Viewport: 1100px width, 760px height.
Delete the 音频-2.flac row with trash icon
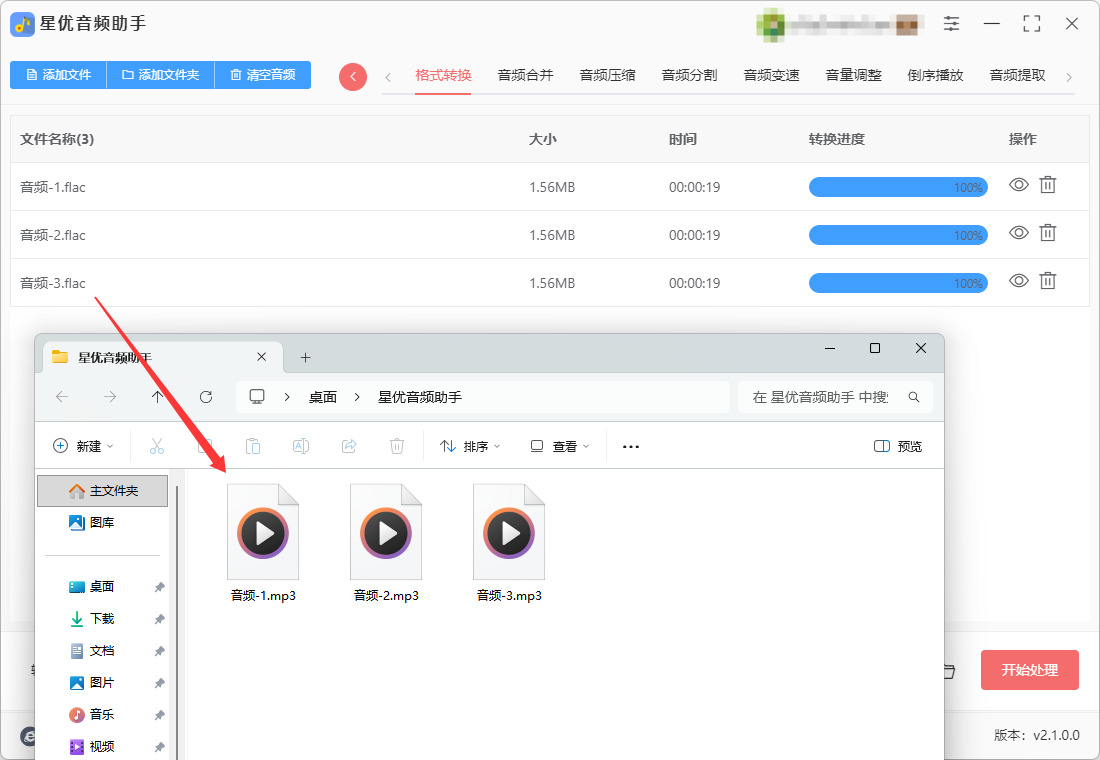pyautogui.click(x=1047, y=232)
